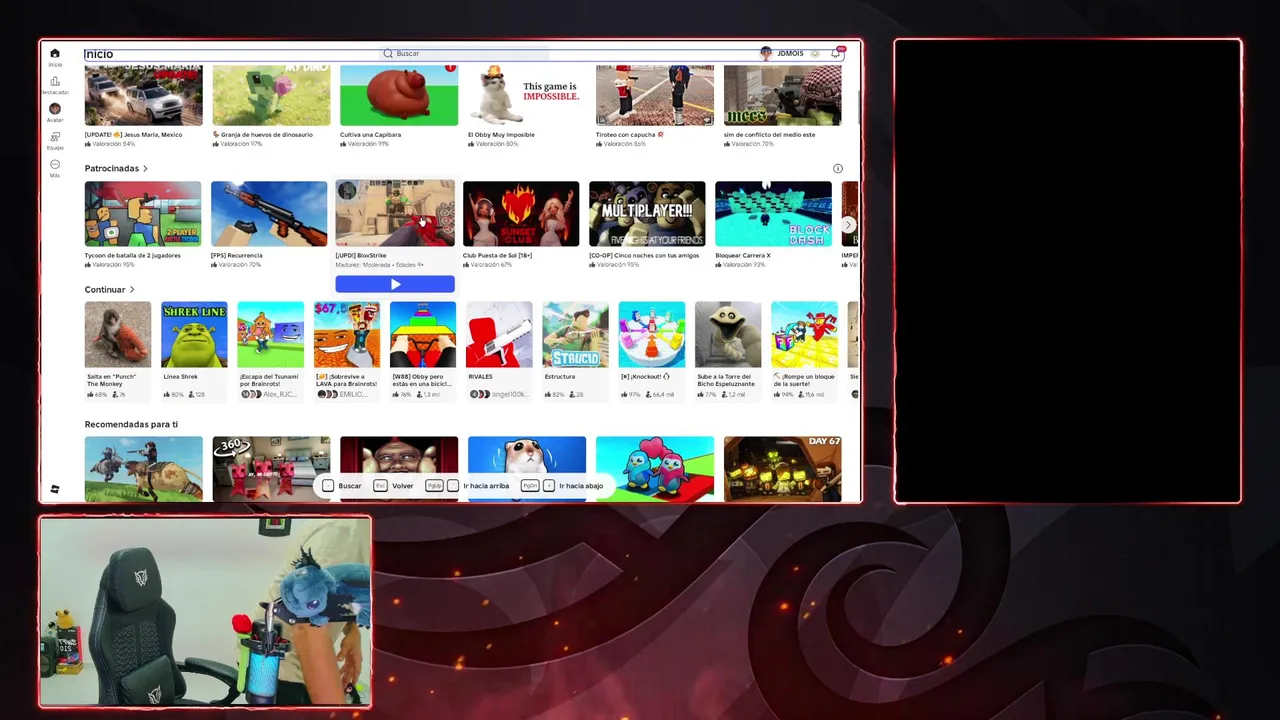The image size is (1280, 720).
Task: Open the Inicio home icon in the sidebar
Action: pyautogui.click(x=55, y=54)
